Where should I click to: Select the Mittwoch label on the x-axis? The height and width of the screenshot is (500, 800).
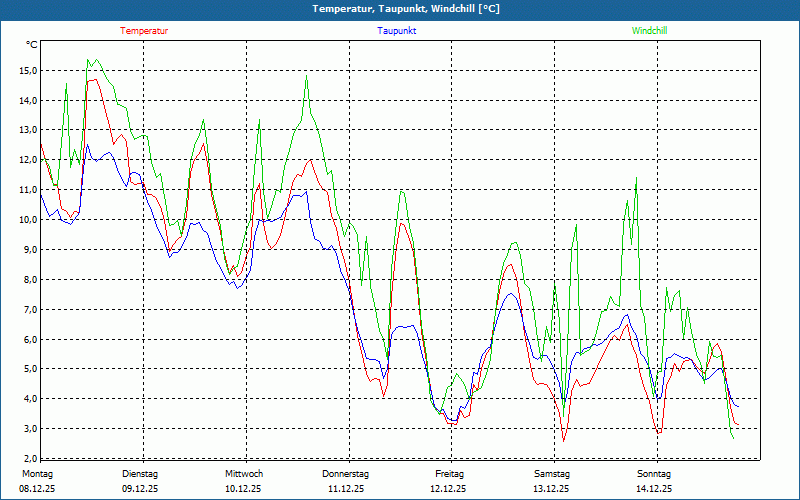(x=244, y=473)
